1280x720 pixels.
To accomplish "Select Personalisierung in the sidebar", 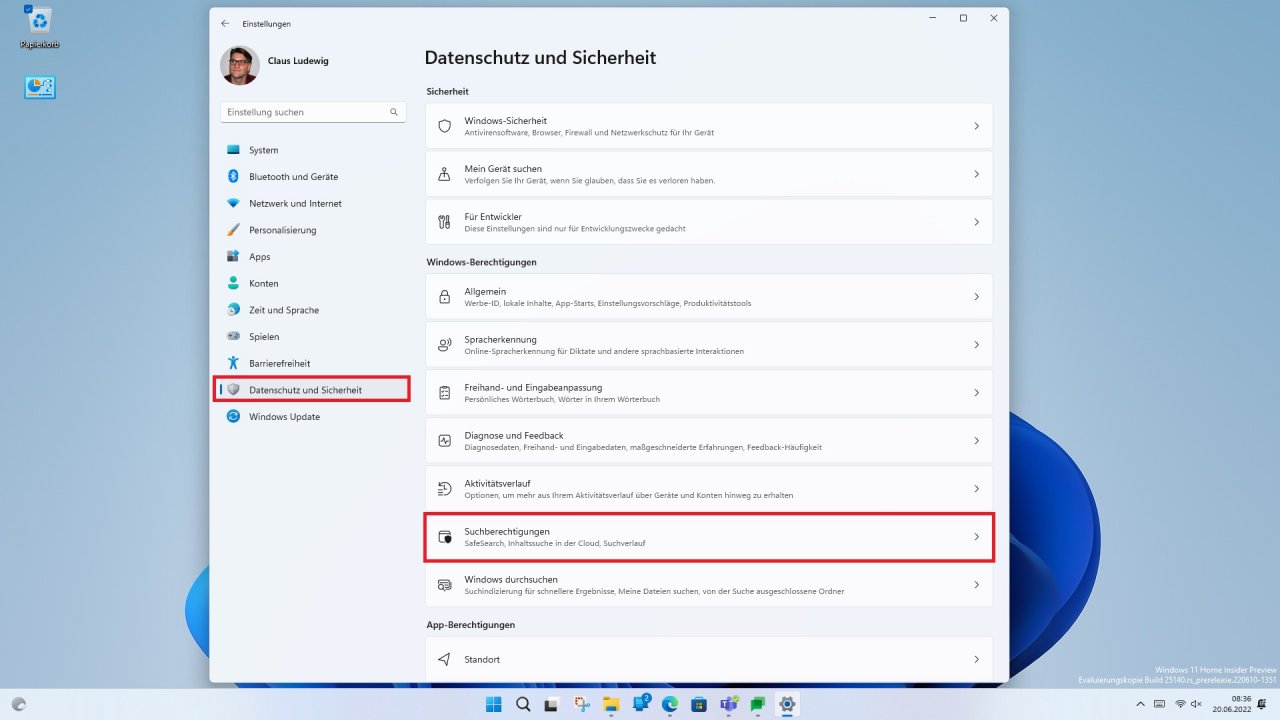I will pos(312,230).
